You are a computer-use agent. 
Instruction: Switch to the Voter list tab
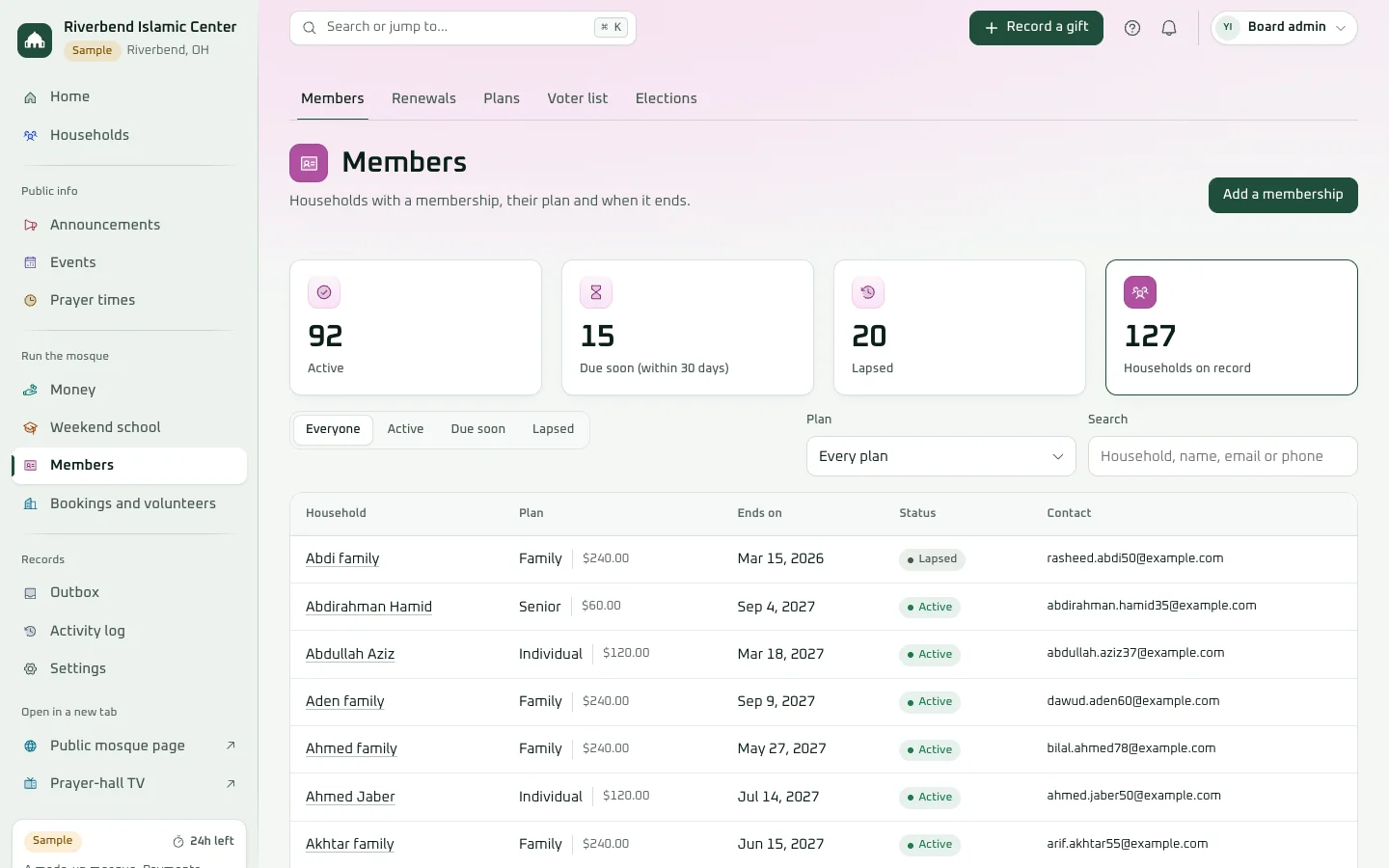(x=577, y=98)
